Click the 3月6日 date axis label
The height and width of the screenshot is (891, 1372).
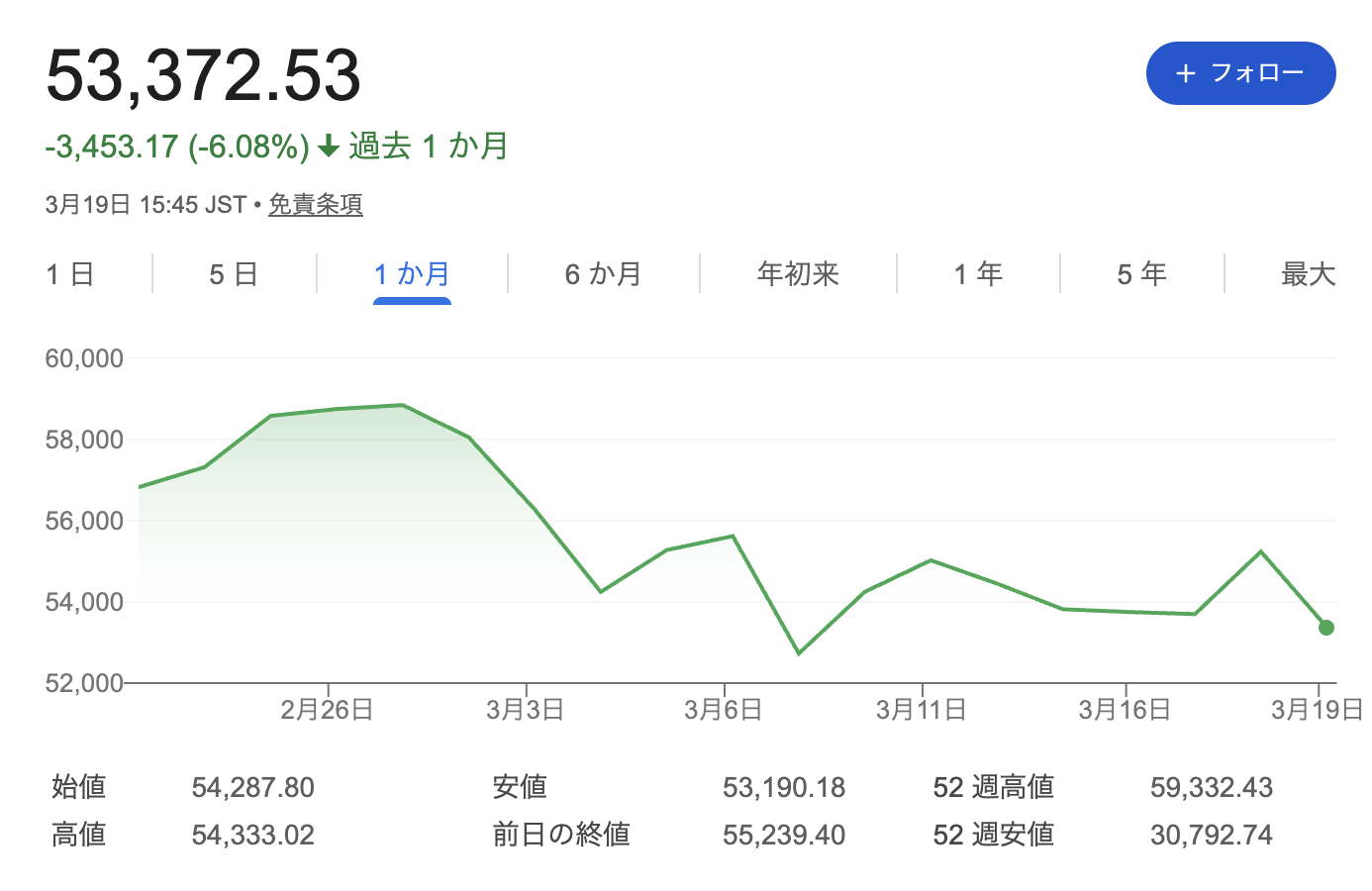click(724, 710)
